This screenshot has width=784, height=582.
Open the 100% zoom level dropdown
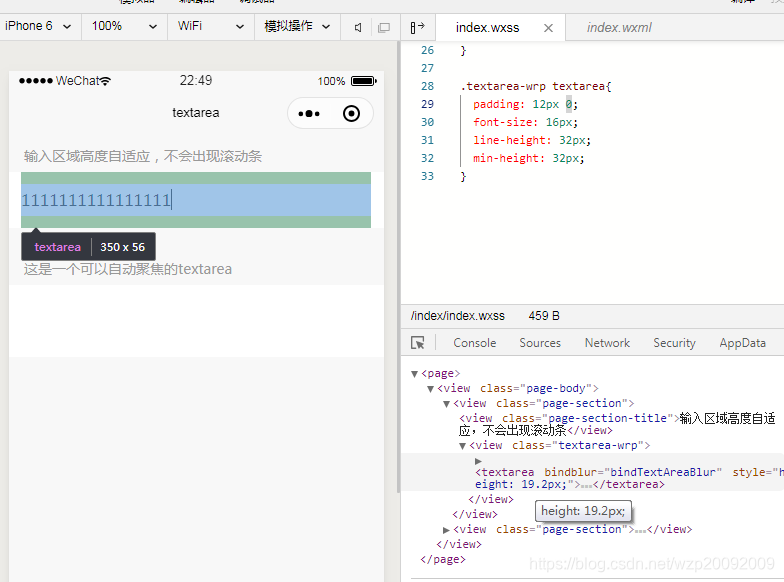[124, 26]
